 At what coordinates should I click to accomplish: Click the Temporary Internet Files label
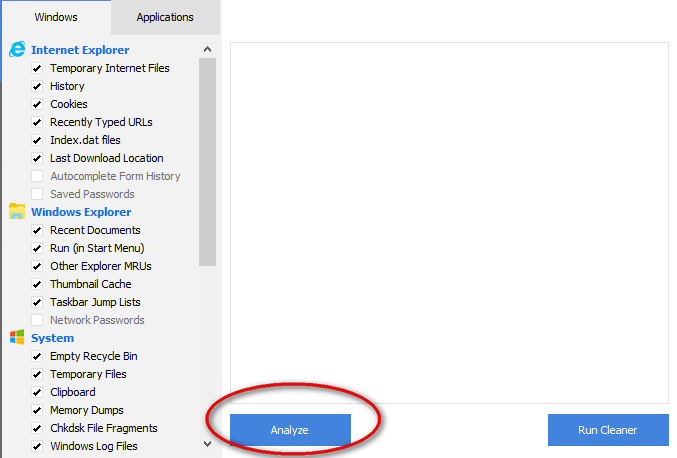[110, 68]
